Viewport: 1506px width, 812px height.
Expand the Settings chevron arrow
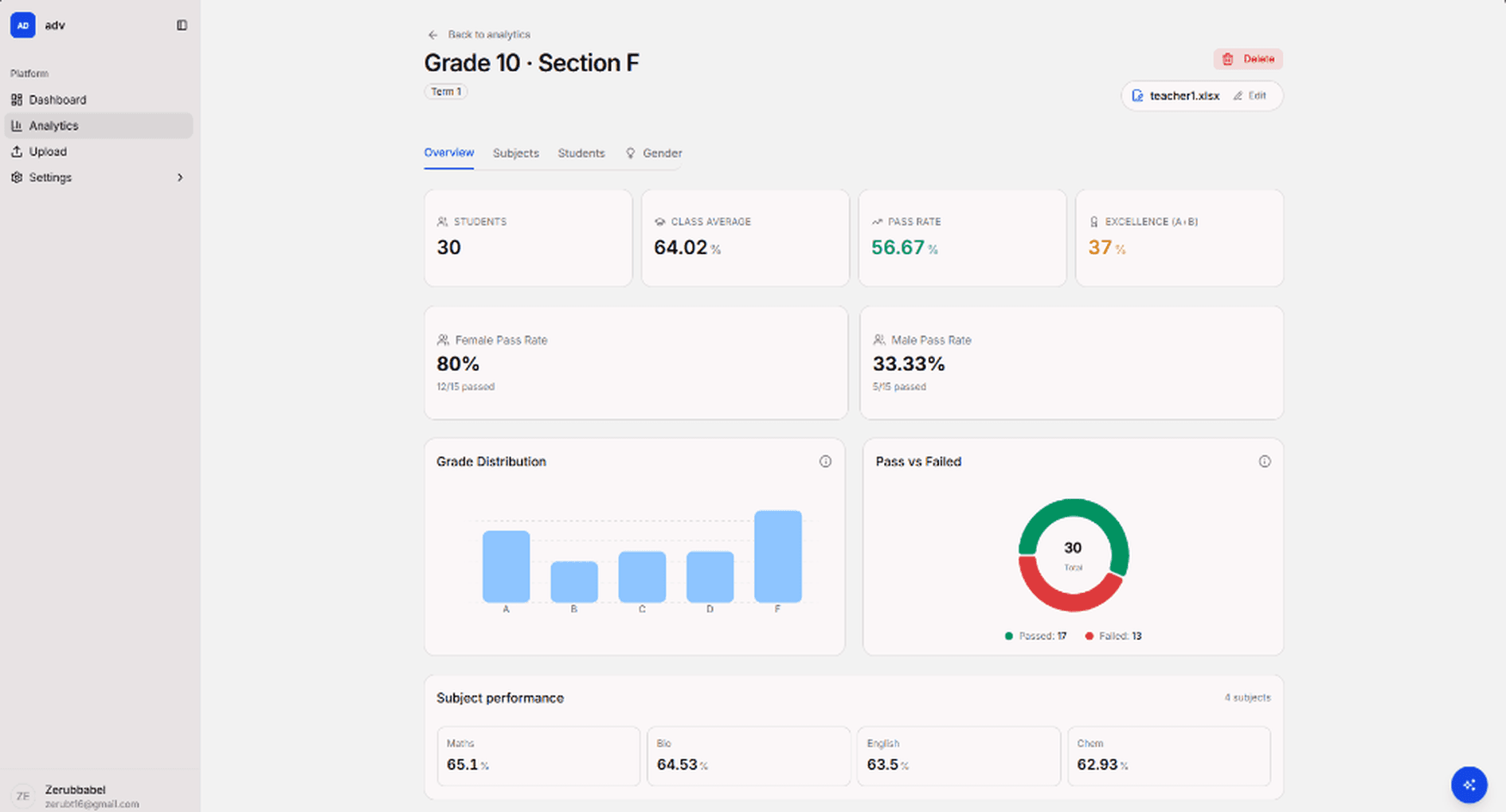click(x=180, y=178)
